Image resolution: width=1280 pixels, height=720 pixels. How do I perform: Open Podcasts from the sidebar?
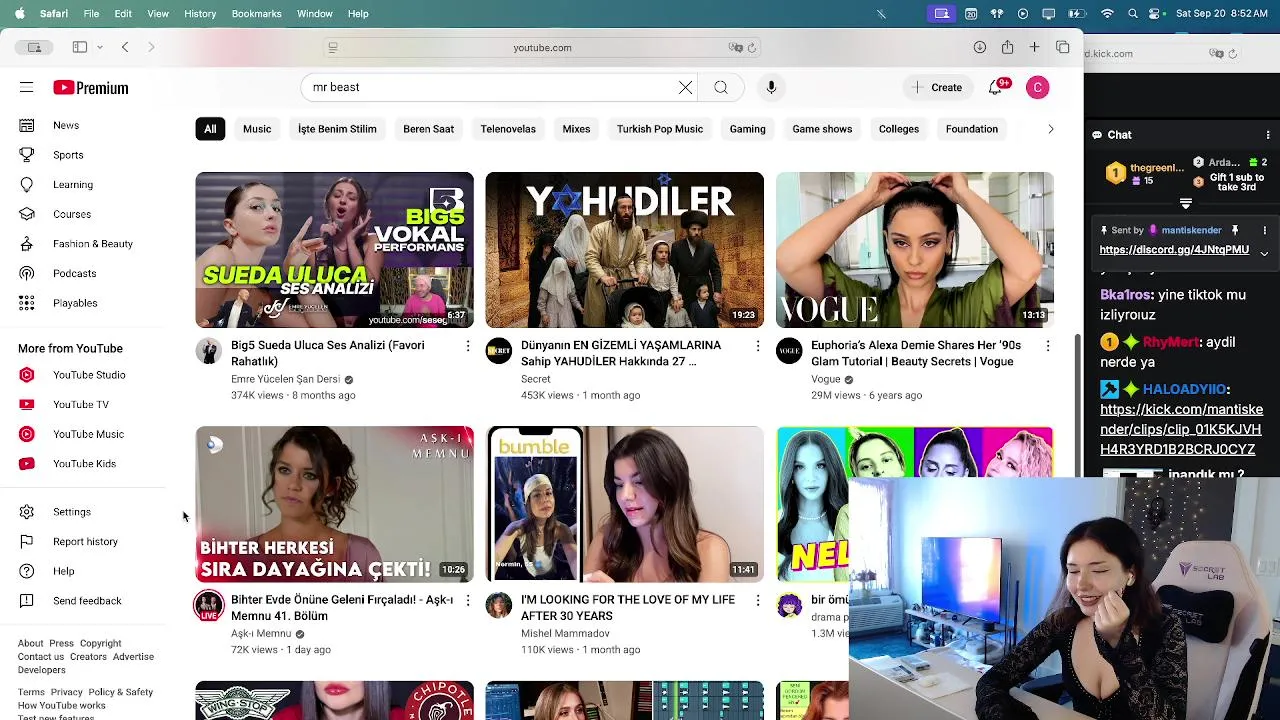(75, 273)
